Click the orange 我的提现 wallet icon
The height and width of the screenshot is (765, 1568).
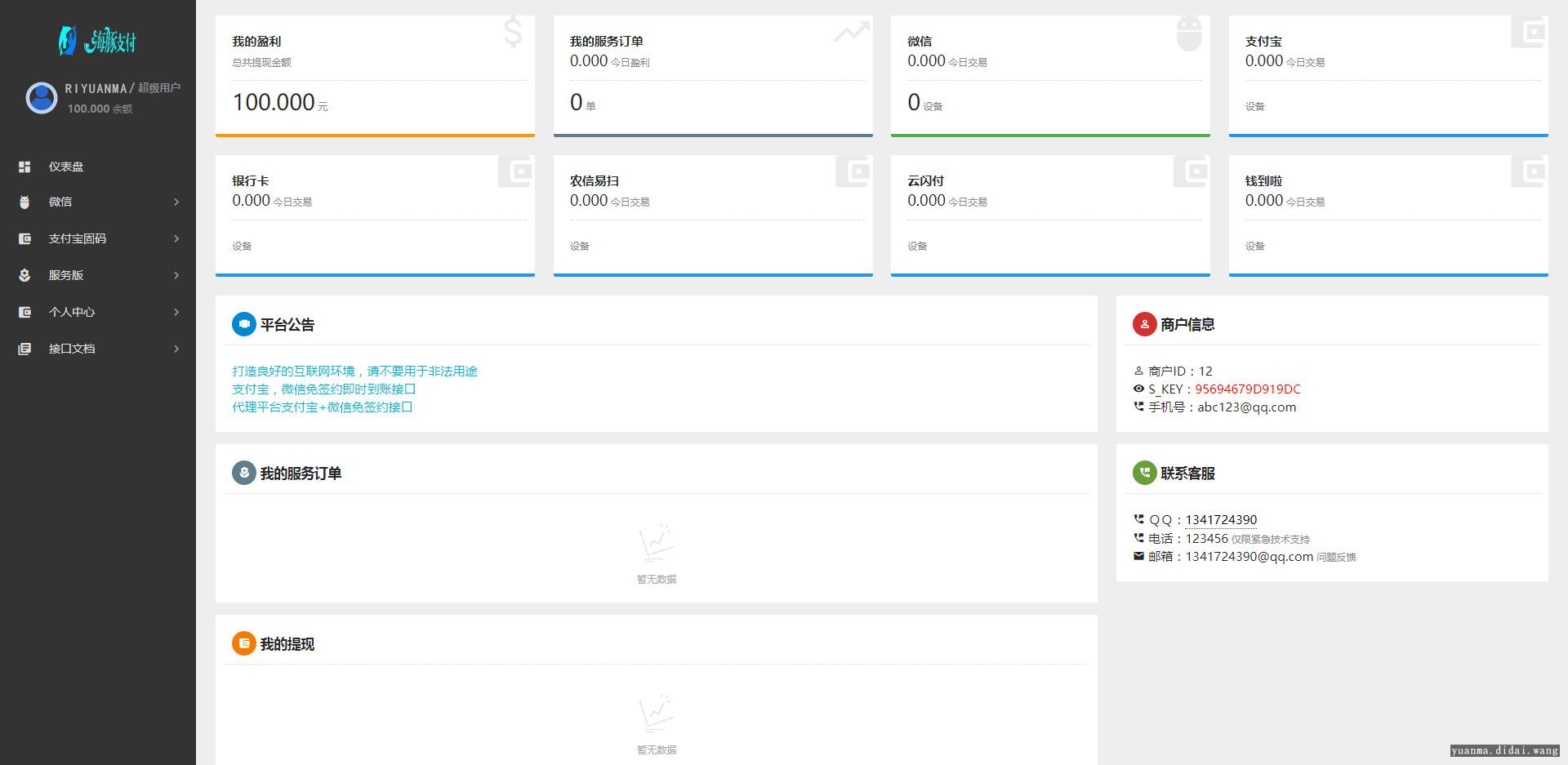(244, 643)
